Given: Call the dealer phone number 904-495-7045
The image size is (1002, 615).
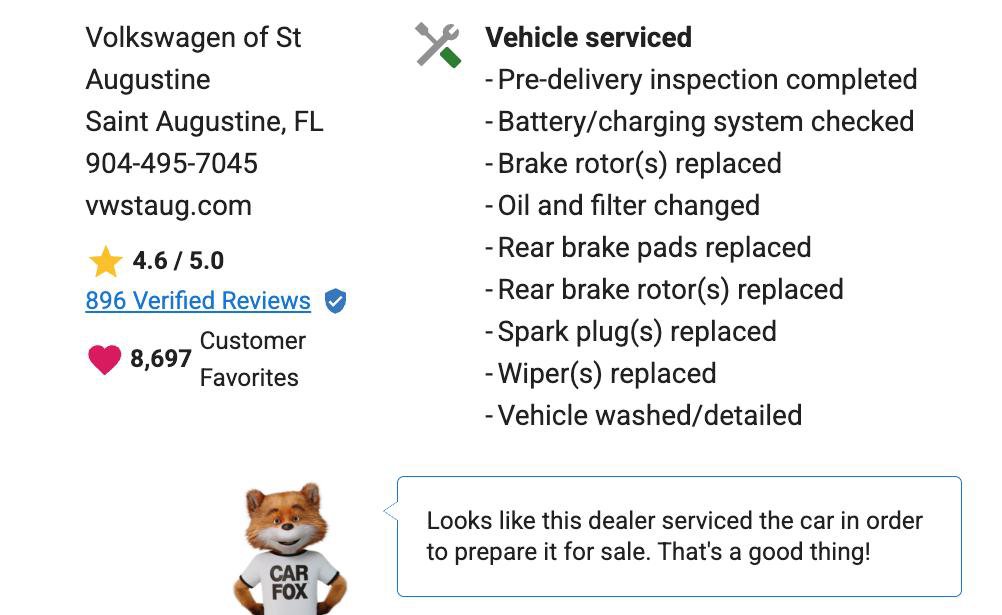Looking at the screenshot, I should pos(172,163).
